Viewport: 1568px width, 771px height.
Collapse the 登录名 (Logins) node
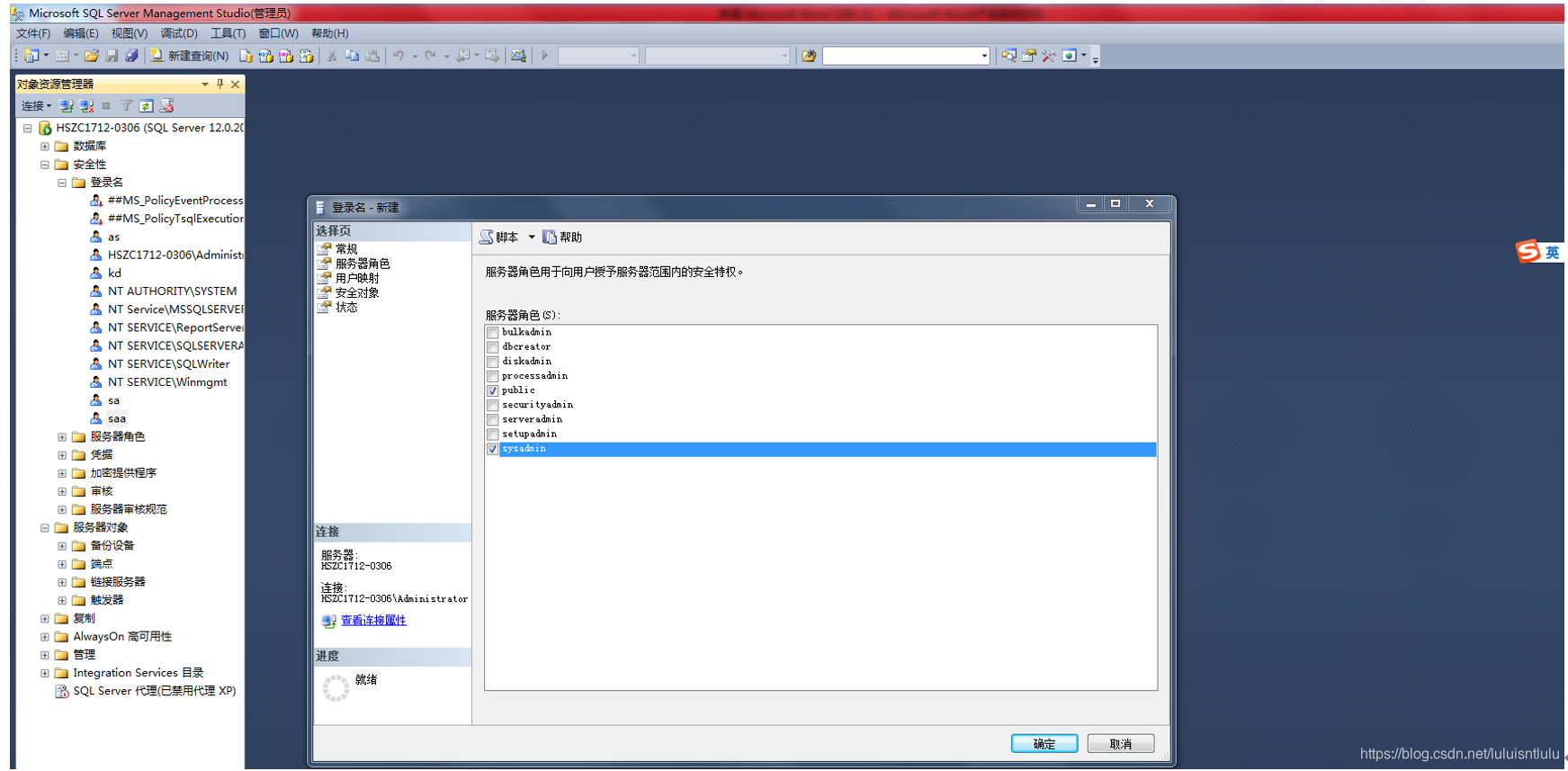click(62, 183)
